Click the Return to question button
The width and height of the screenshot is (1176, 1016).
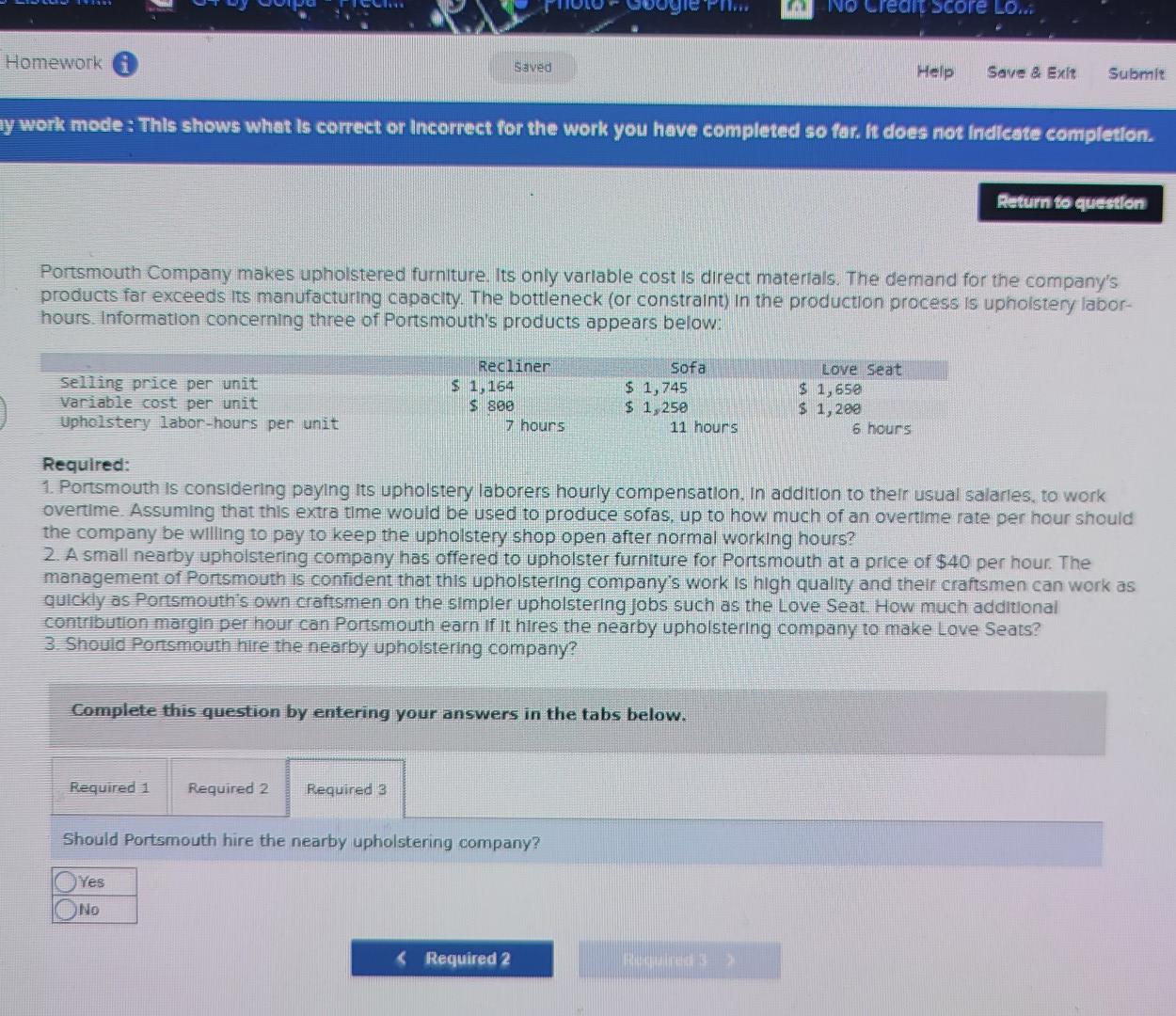point(1072,202)
